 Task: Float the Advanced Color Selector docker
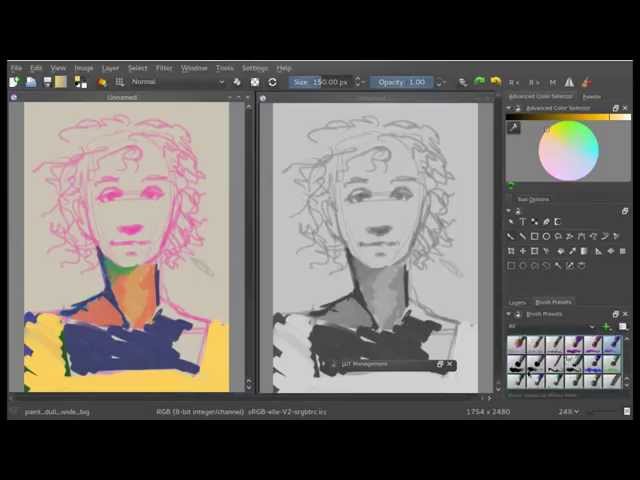coord(616,108)
